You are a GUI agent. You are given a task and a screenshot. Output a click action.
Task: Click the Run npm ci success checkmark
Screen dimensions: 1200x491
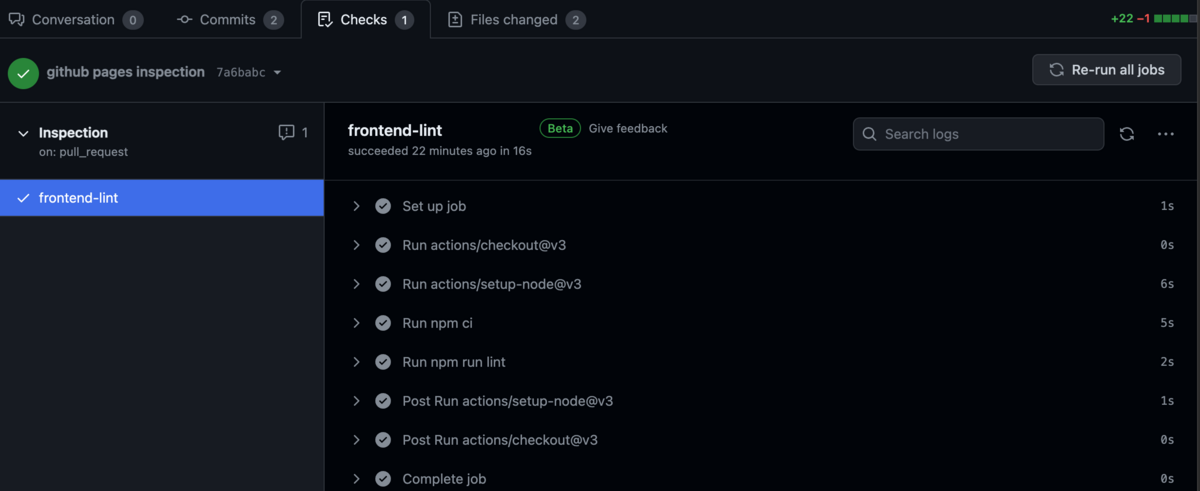[383, 323]
